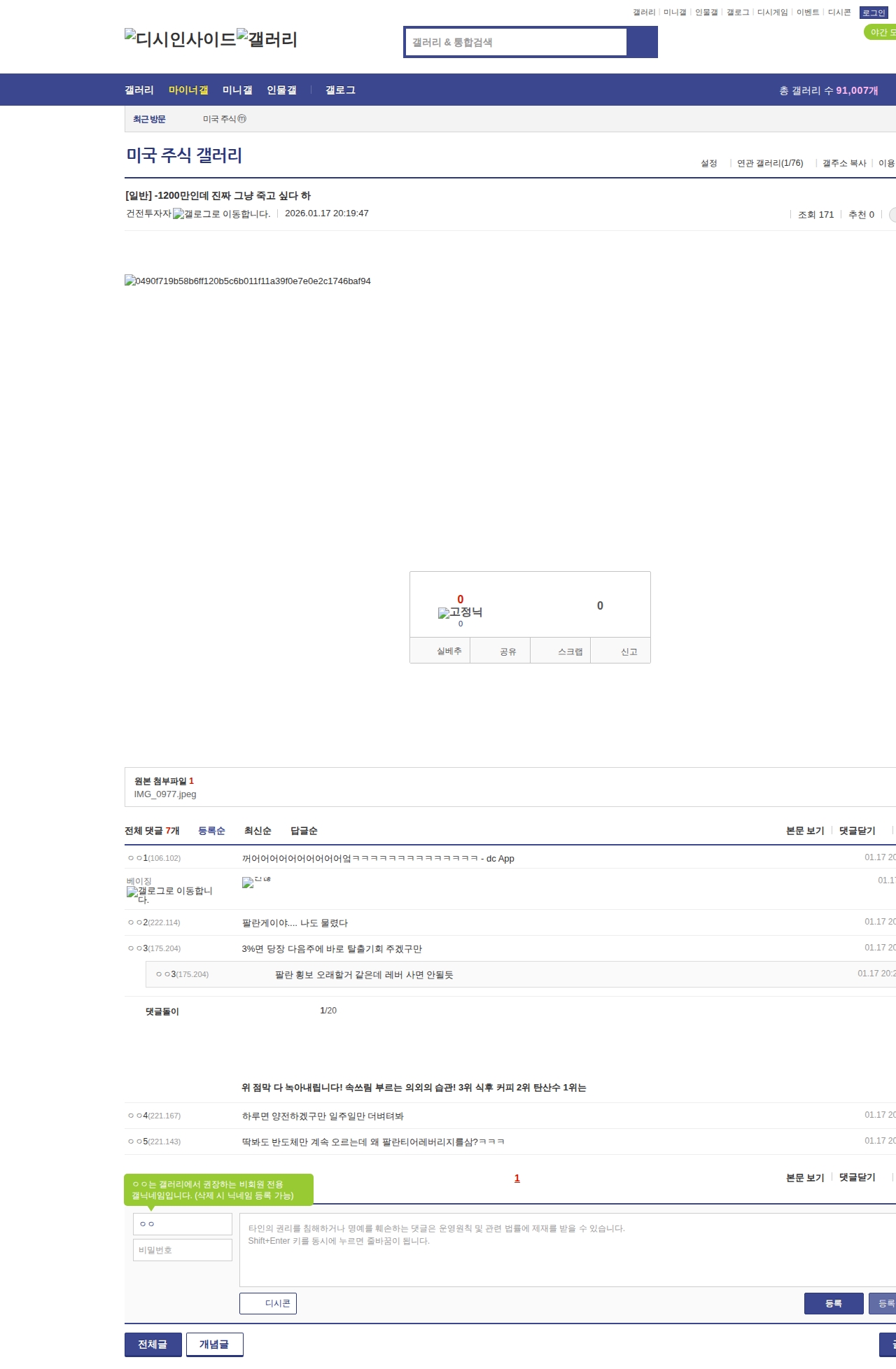
Task: Open the 디시콘 picker below comment box
Action: (268, 1303)
